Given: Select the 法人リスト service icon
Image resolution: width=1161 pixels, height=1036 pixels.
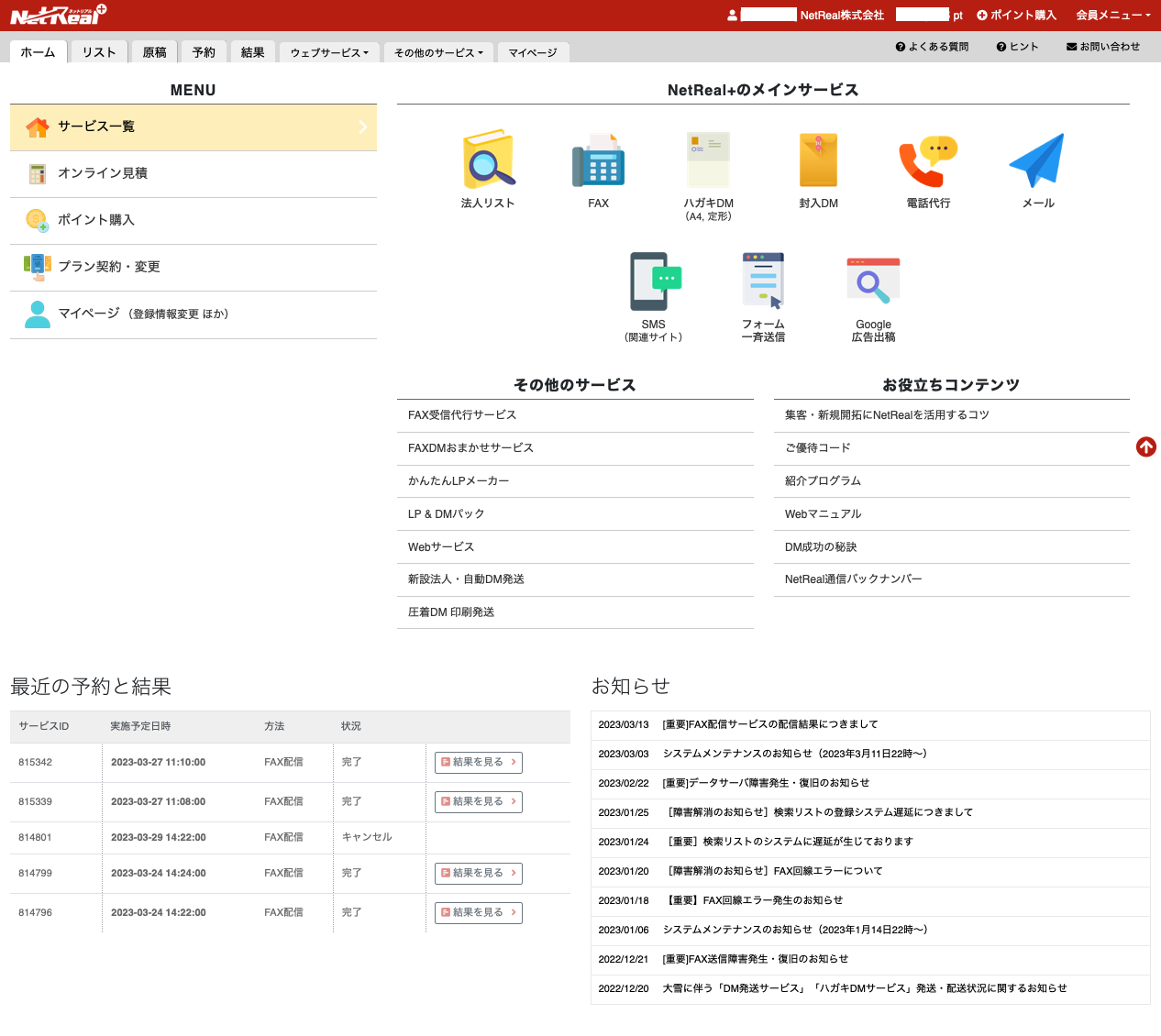Looking at the screenshot, I should click(x=487, y=160).
